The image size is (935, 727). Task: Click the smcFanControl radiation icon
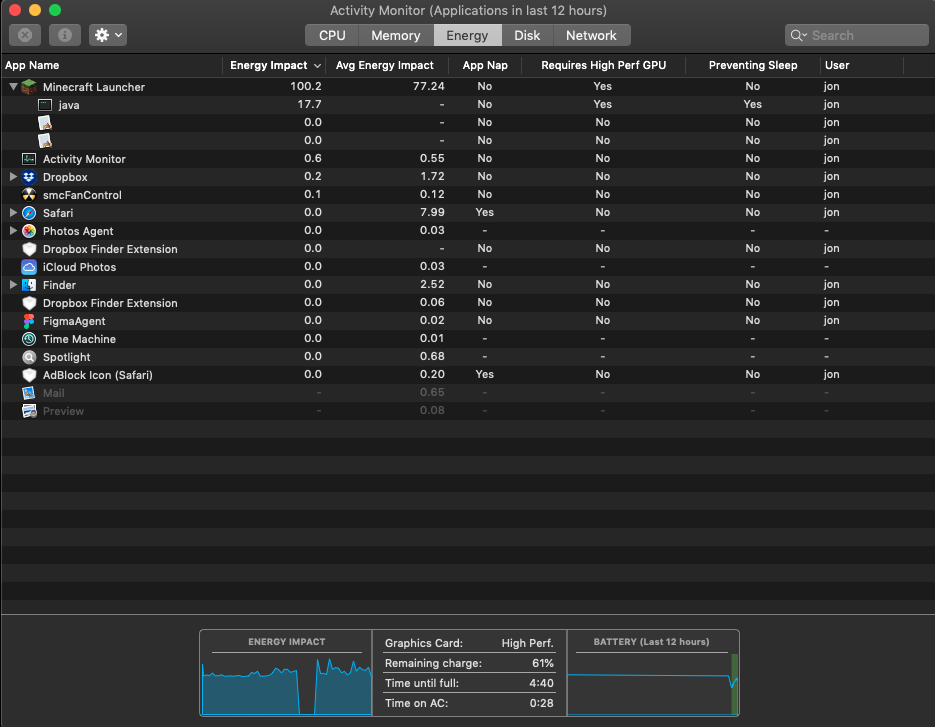tap(29, 195)
